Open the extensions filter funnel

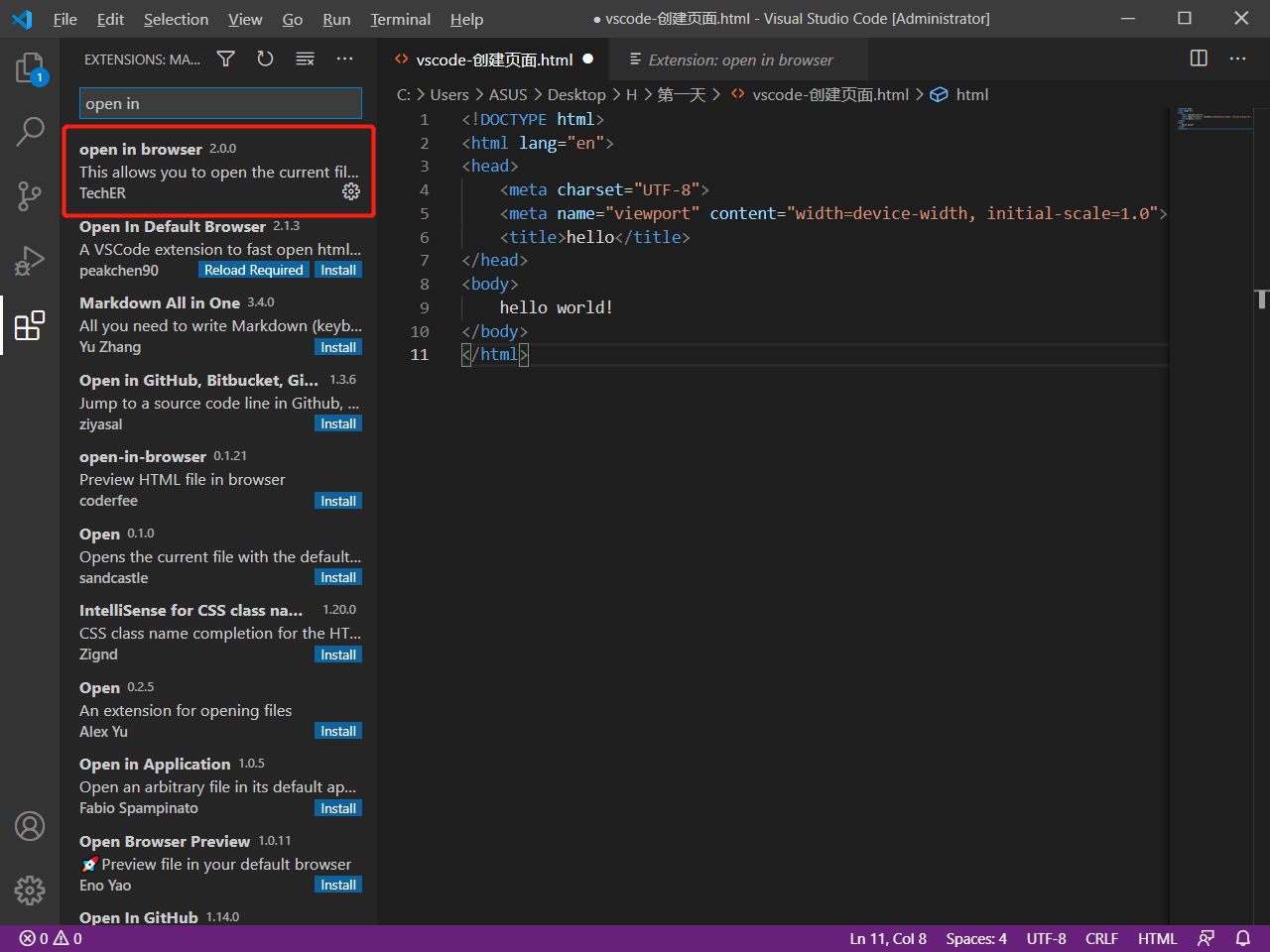point(225,59)
